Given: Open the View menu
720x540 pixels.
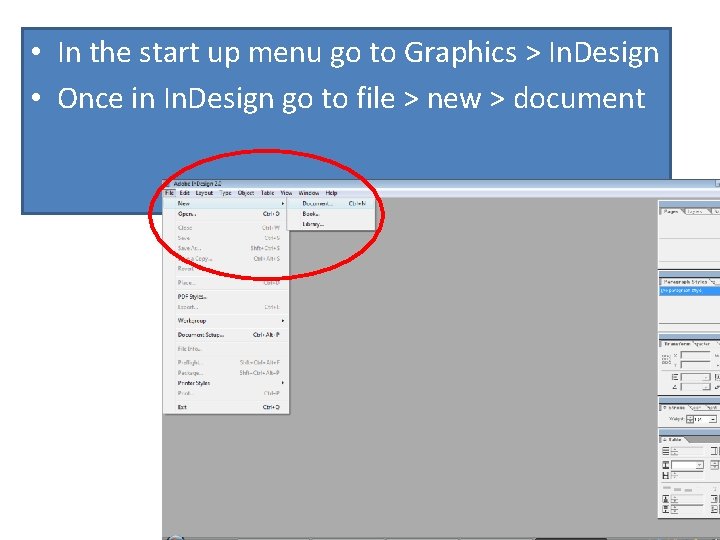Looking at the screenshot, I should 286,193.
